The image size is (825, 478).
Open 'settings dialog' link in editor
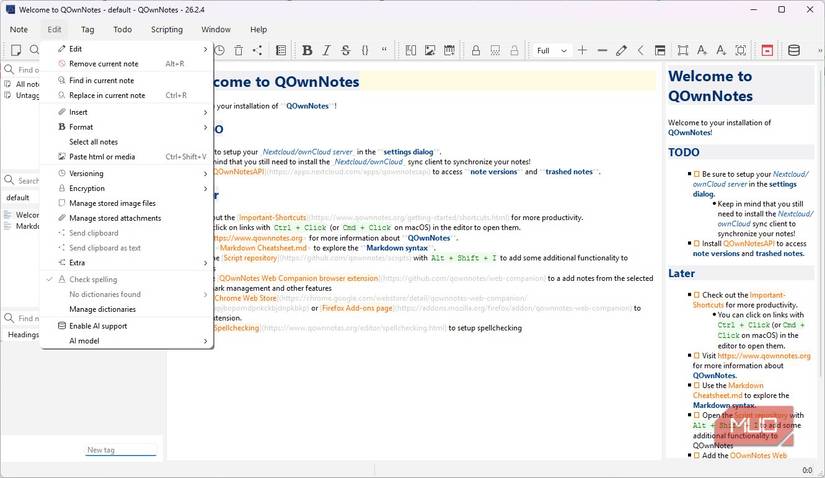408,152
